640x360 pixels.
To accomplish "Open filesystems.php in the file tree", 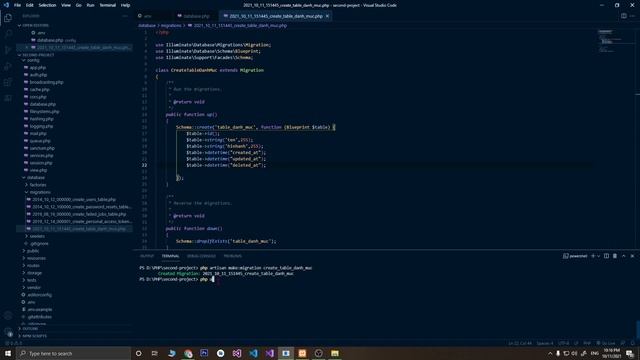I will 44,111.
